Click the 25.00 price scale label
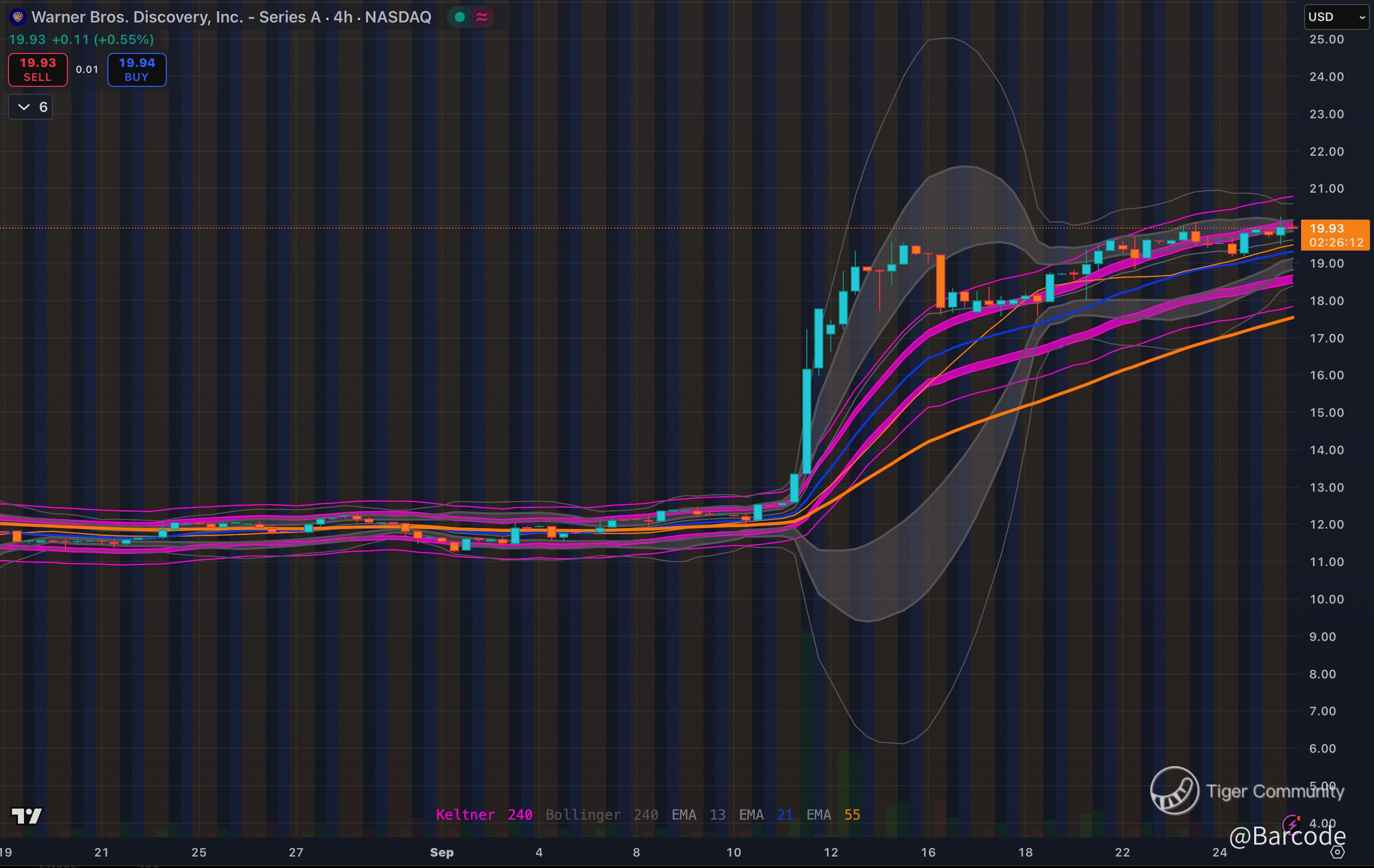 tap(1326, 39)
